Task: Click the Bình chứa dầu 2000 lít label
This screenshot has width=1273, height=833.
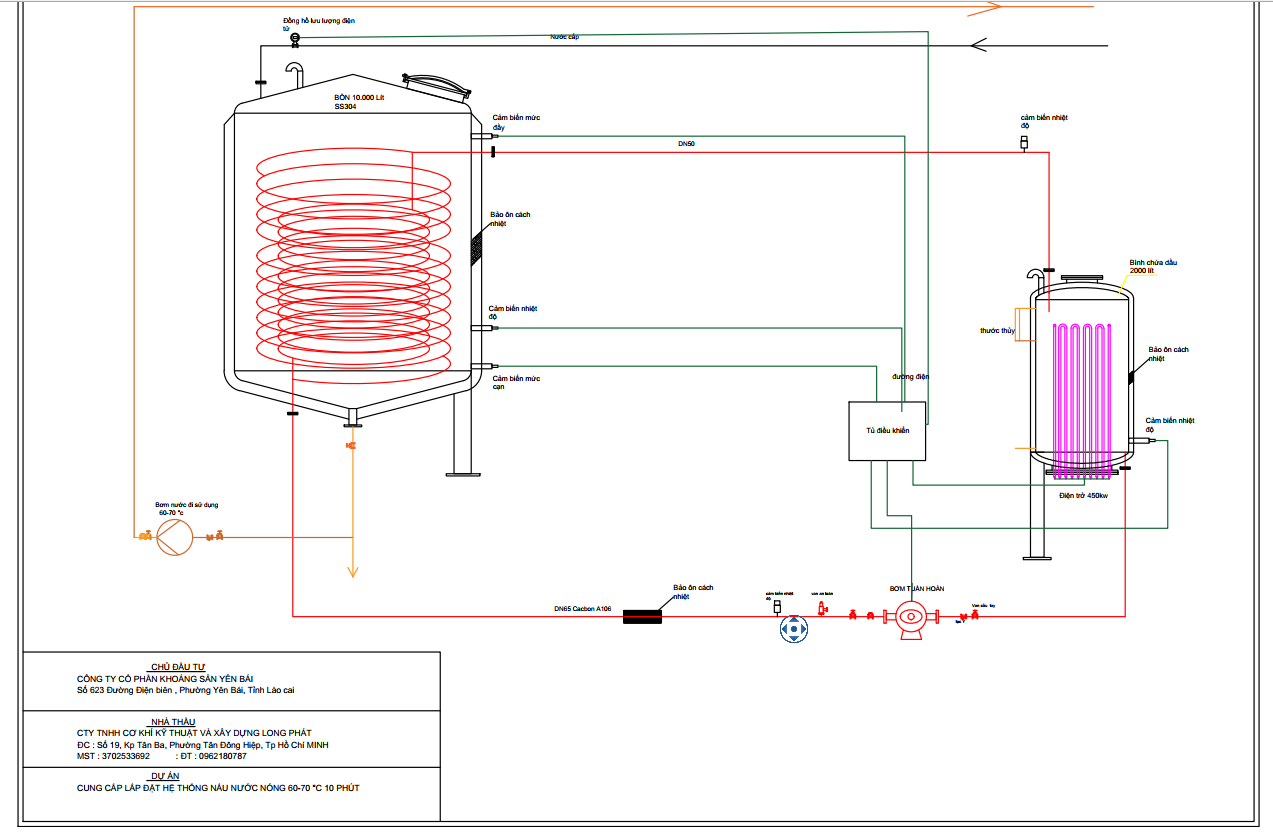Action: [x=1154, y=266]
